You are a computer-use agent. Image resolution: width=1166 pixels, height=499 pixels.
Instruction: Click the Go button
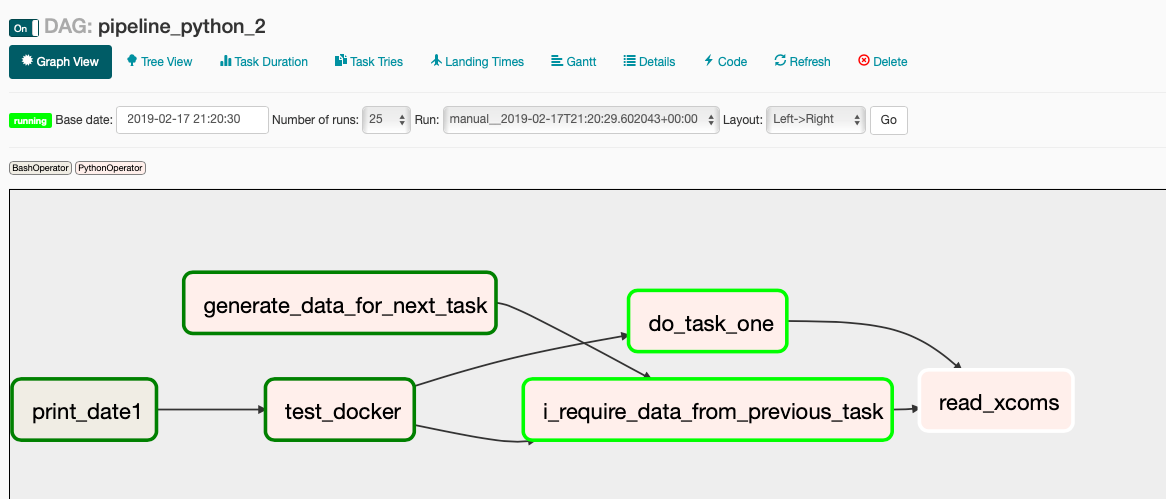tap(889, 120)
